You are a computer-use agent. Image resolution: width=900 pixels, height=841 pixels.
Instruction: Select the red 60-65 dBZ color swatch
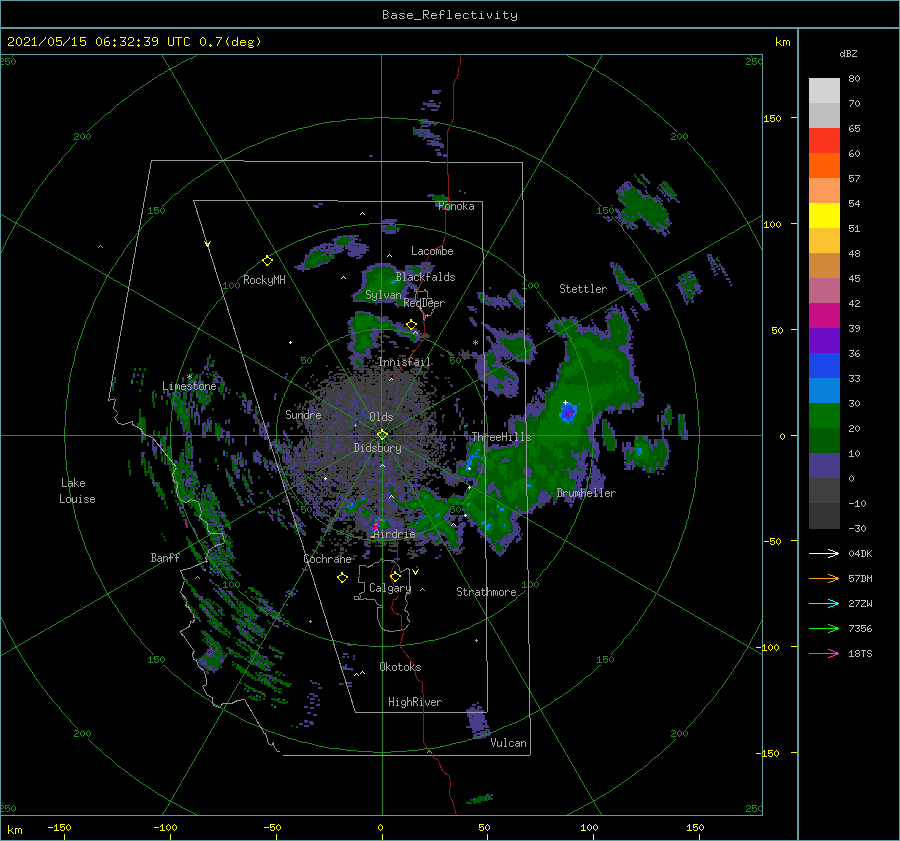(824, 141)
